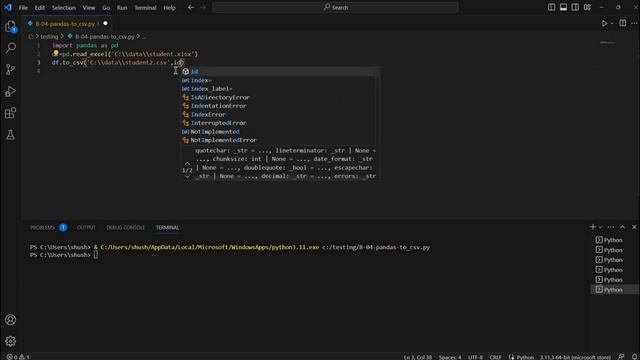640x360 pixels.
Task: Create a new terminal with plus icon
Action: (x=593, y=227)
